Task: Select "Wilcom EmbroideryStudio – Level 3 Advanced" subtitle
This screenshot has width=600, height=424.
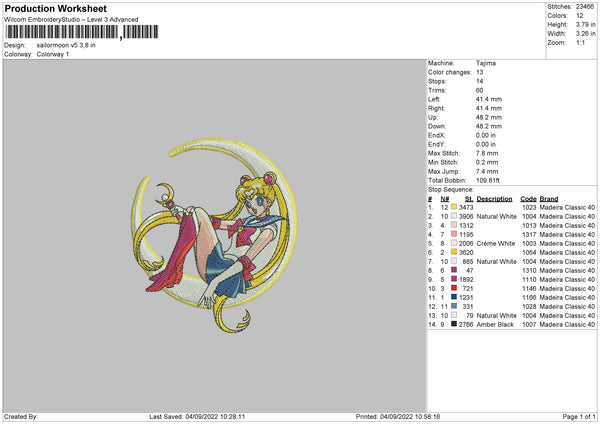Action: point(71,20)
